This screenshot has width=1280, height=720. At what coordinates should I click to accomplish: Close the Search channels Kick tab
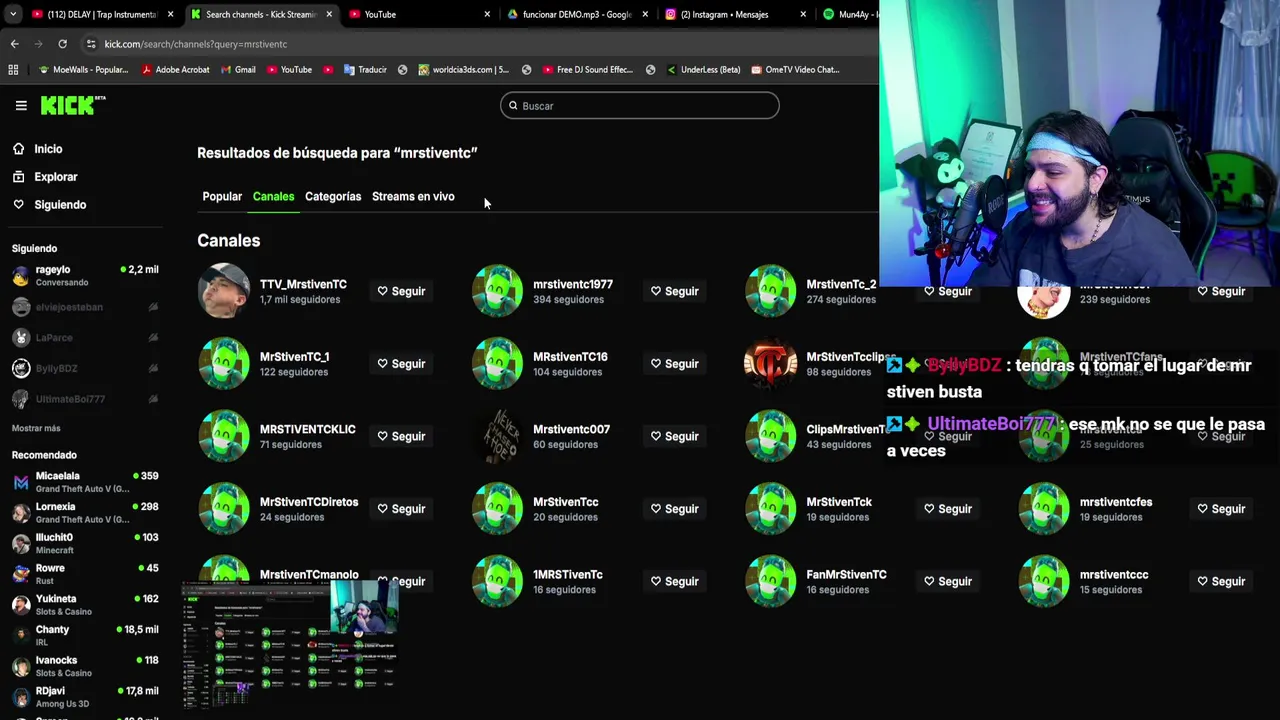(x=329, y=14)
